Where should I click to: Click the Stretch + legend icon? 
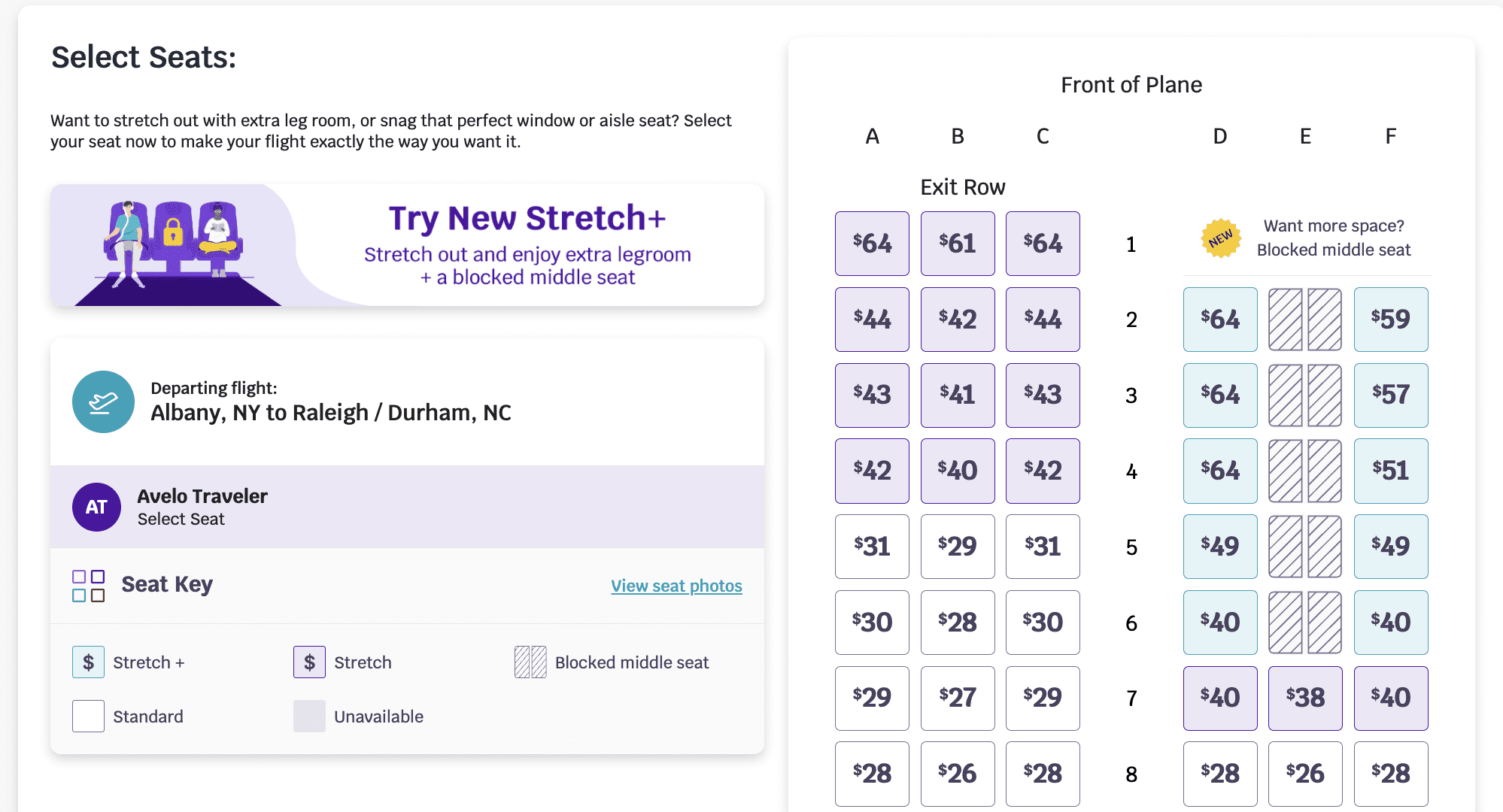coord(88,662)
